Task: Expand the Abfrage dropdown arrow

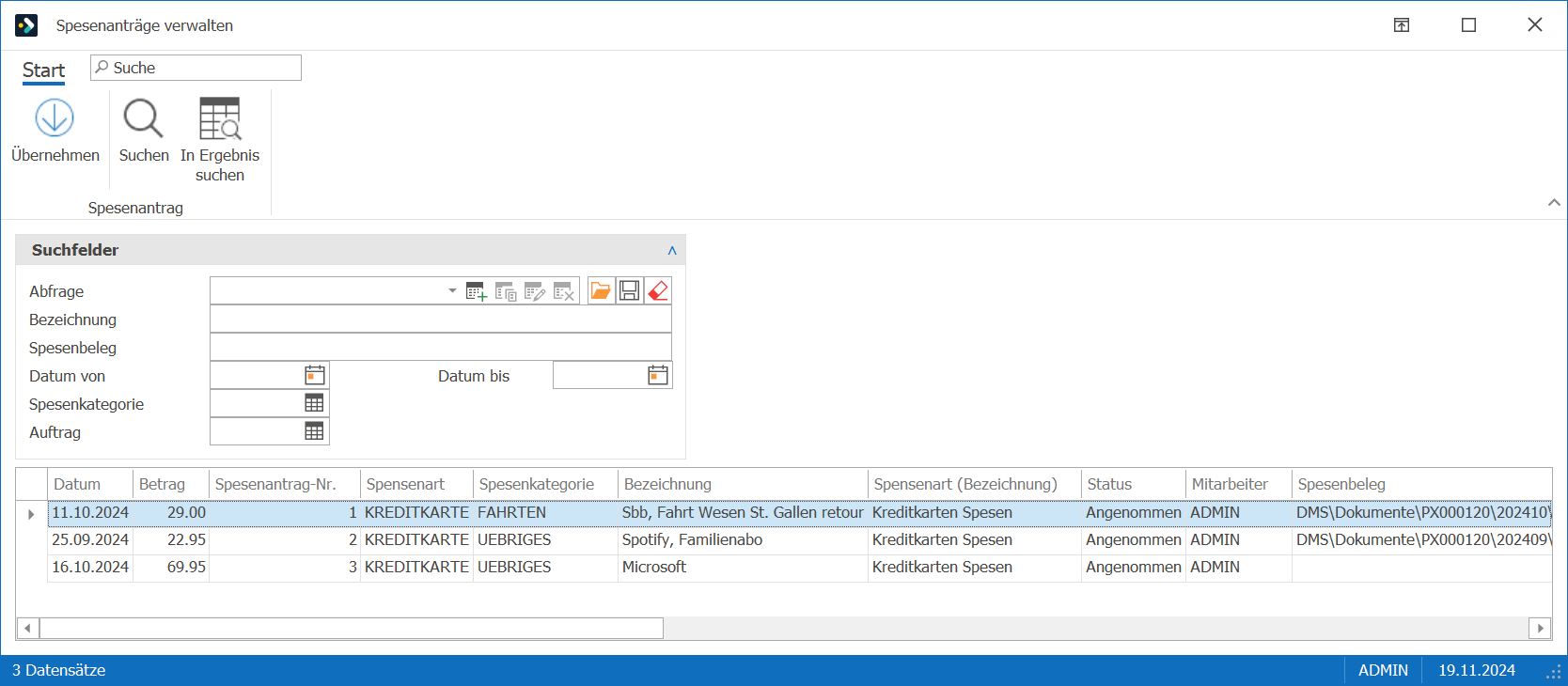Action: click(x=452, y=290)
